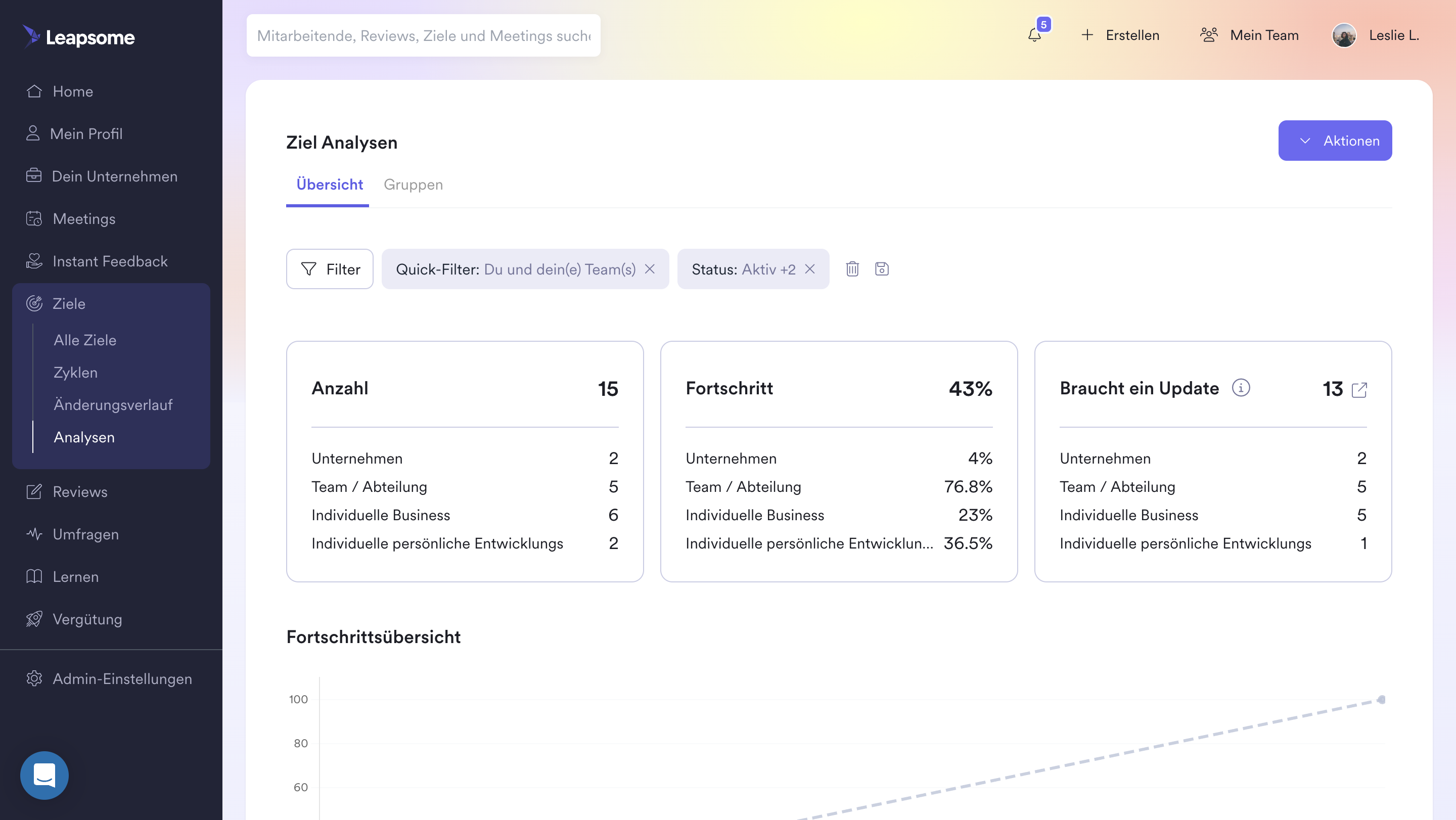Open Instant Feedback label
This screenshot has width=1456, height=820.
(x=110, y=260)
